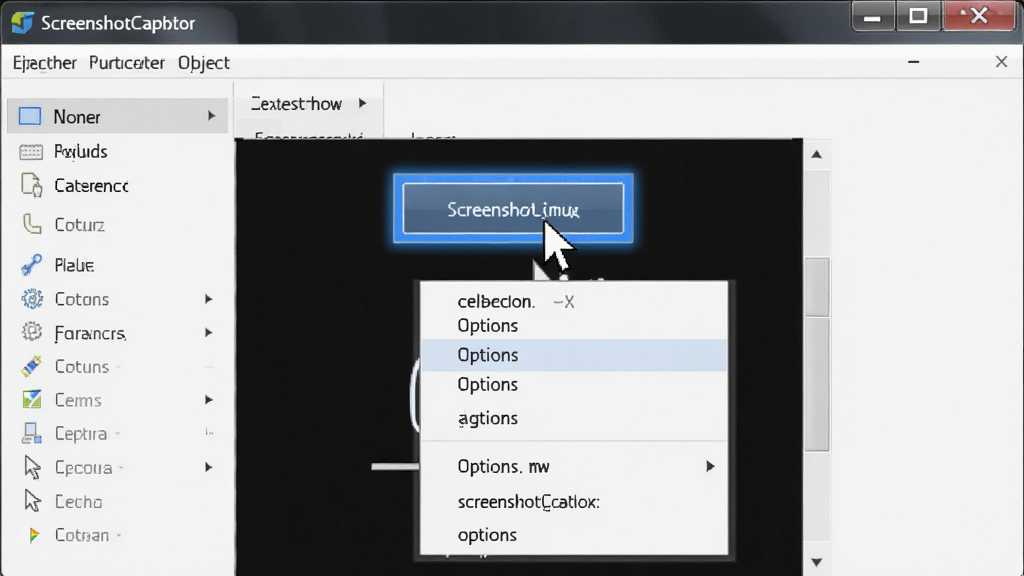Click the inner panel minimize dash button
Viewport: 1024px width, 576px height.
pos(914,62)
